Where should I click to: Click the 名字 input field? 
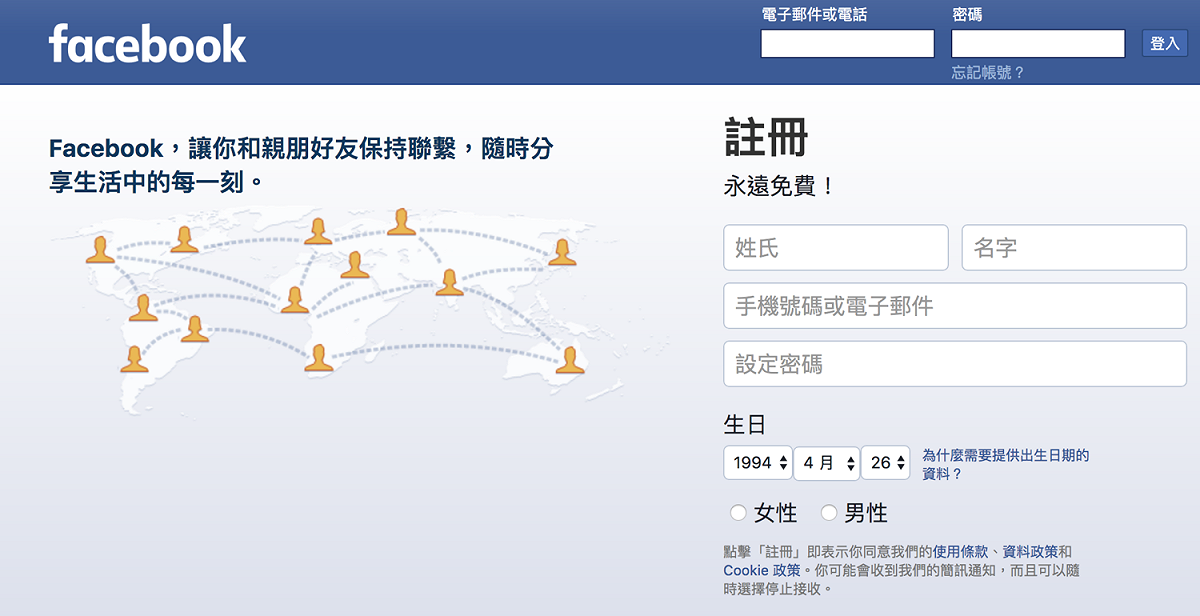click(1074, 248)
